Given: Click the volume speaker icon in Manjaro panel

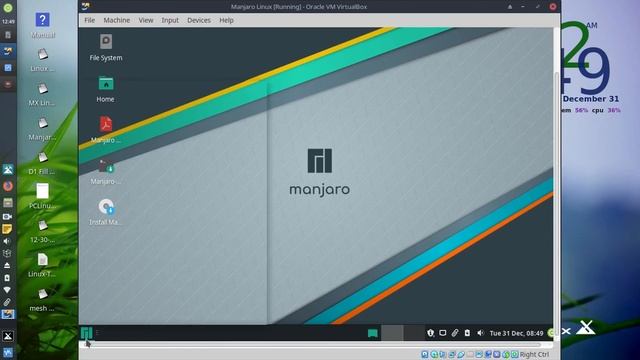Looking at the screenshot, I should [480, 333].
